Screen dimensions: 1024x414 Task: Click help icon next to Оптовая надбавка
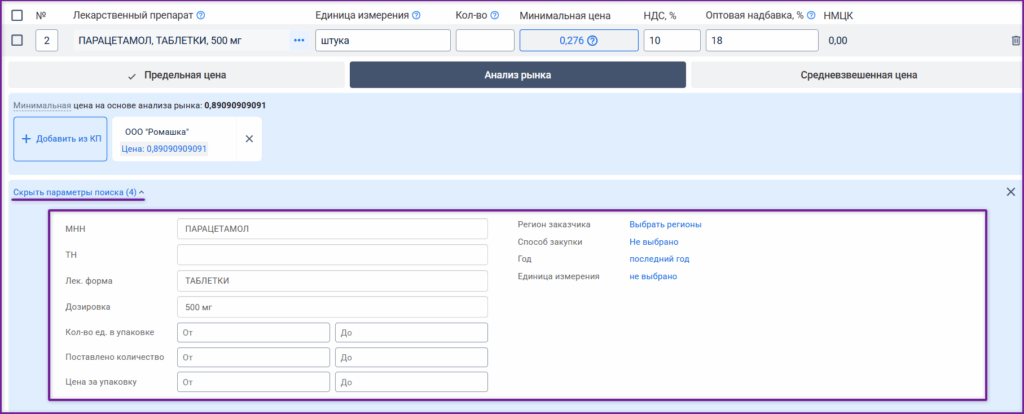[811, 15]
